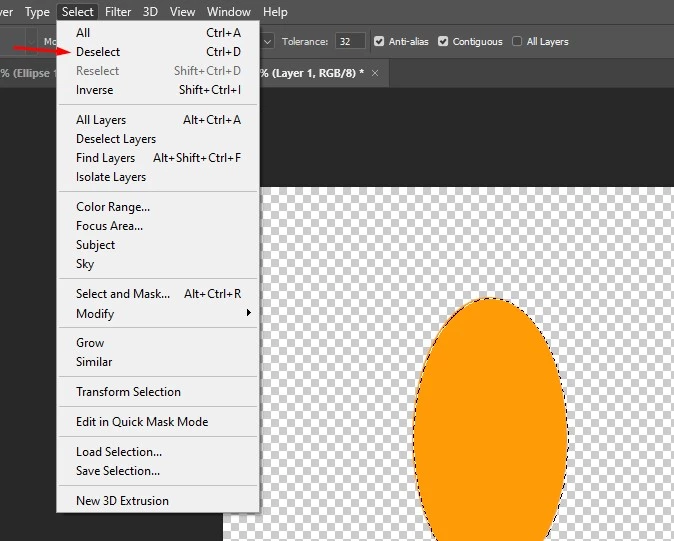Click the Tolerance value field
674x541 pixels.
(x=350, y=41)
